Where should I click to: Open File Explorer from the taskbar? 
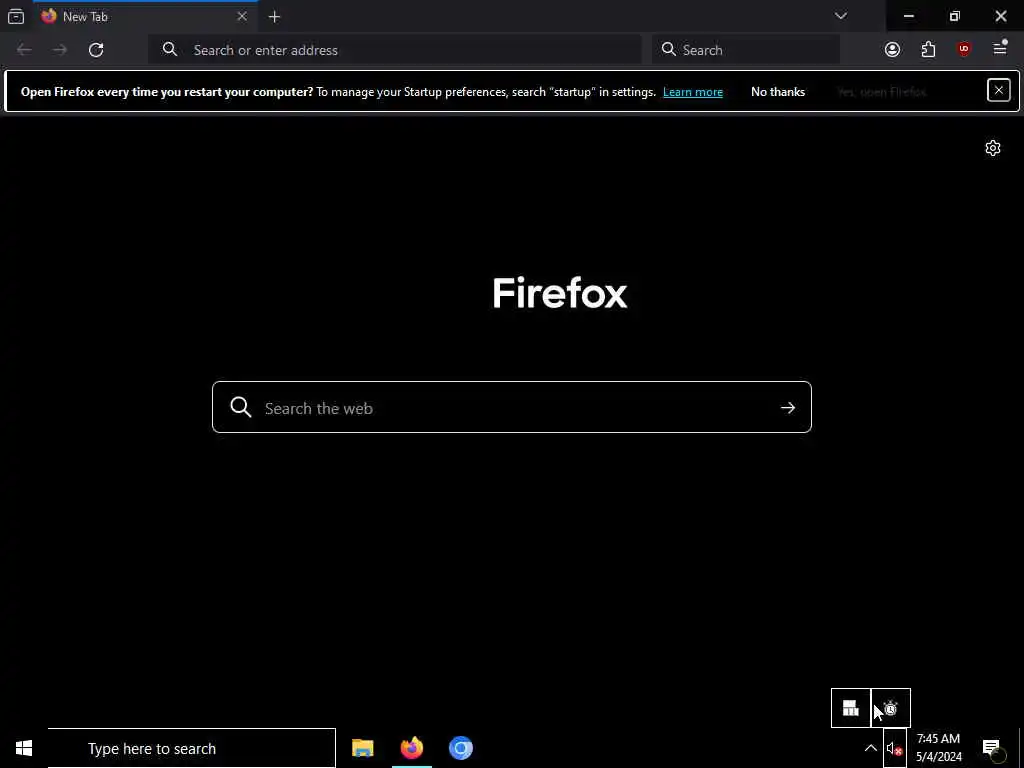pos(362,748)
